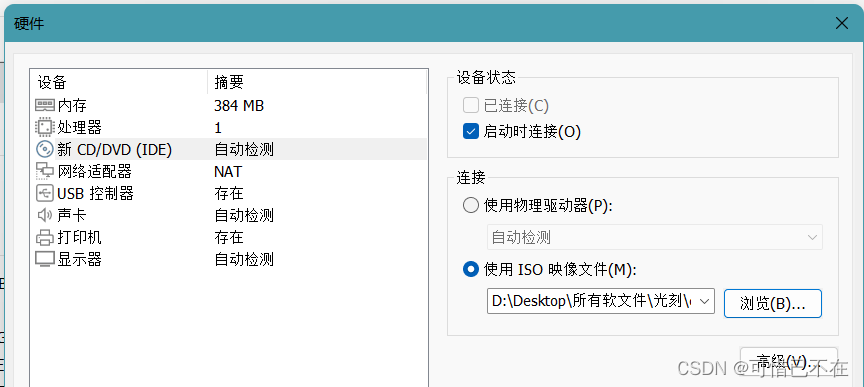864x387 pixels.
Task: Click the 打印机 printer icon
Action: pos(45,238)
